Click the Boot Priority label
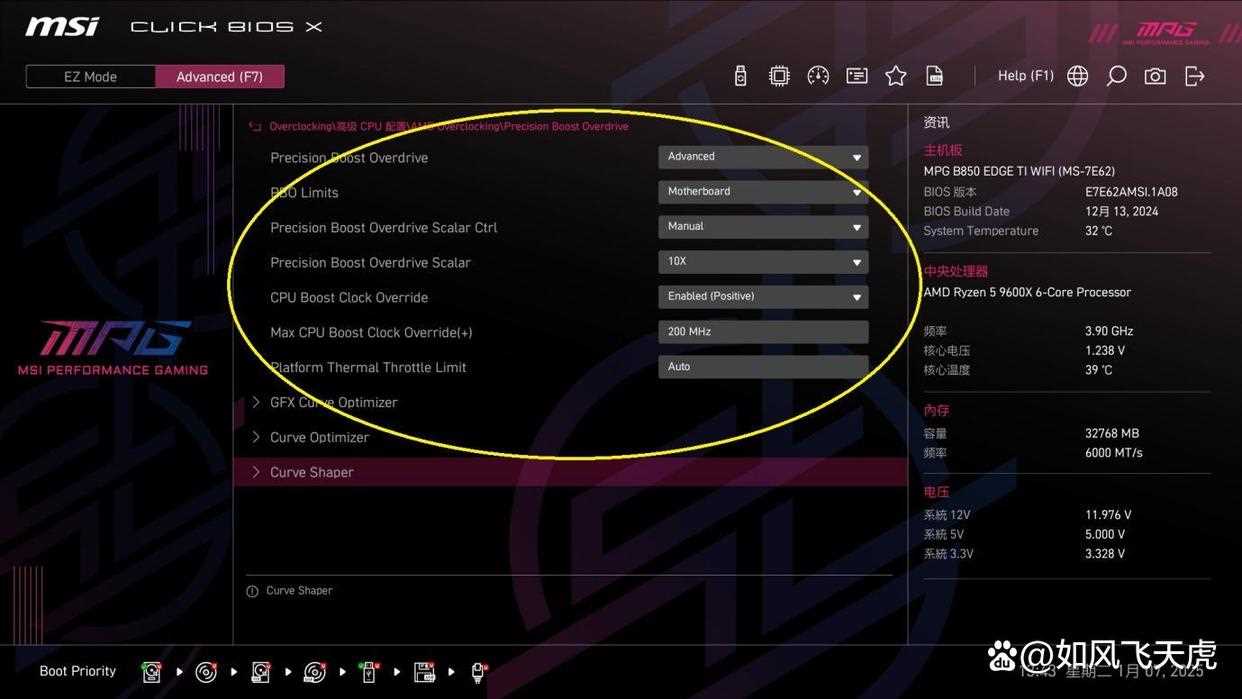This screenshot has height=699, width=1242. point(77,671)
